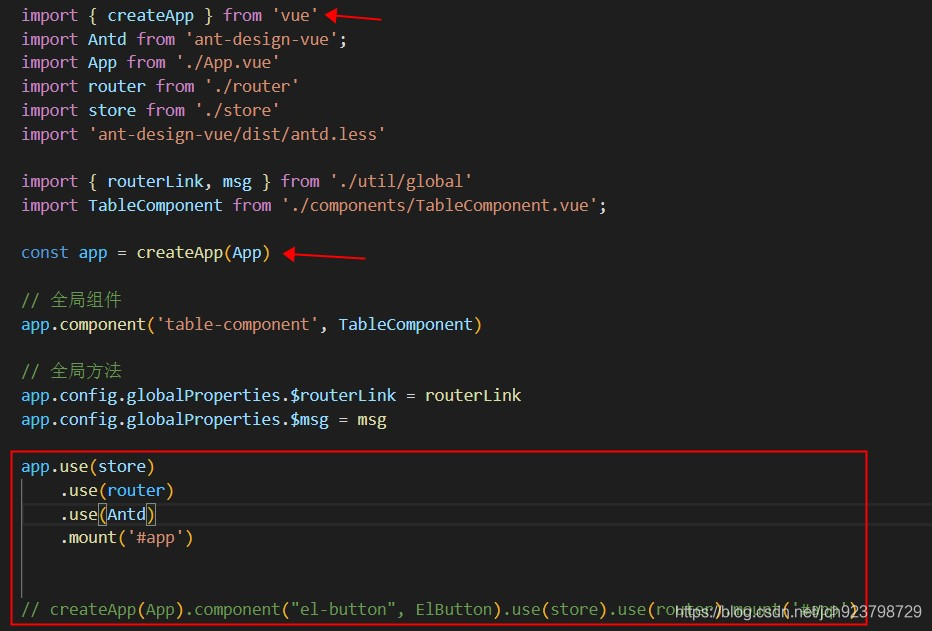Click .use(router) chained call
This screenshot has width=932, height=631.
click(117, 490)
